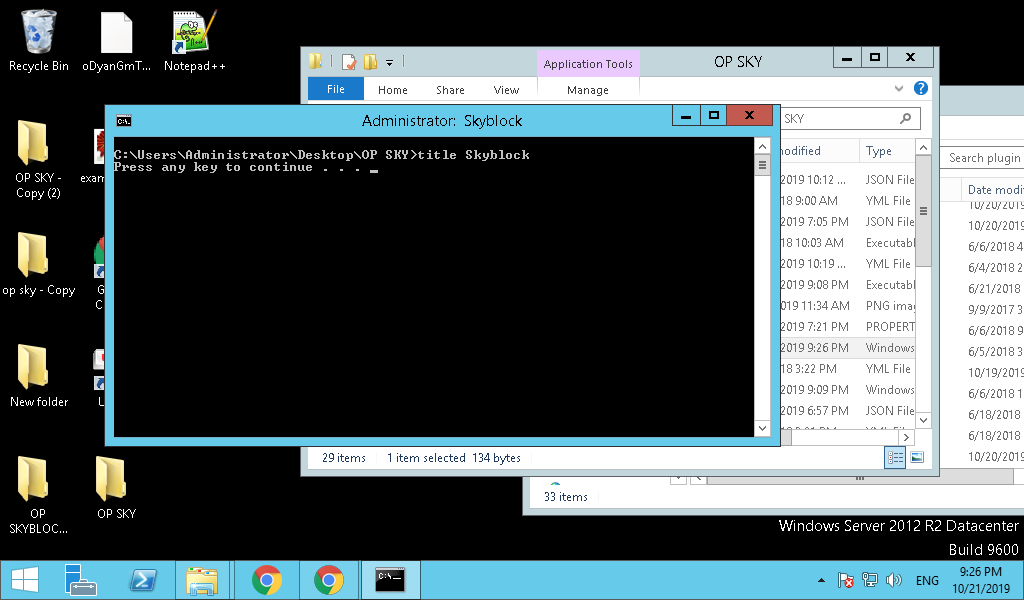Launch Windows PowerShell from the taskbar

(x=142, y=579)
